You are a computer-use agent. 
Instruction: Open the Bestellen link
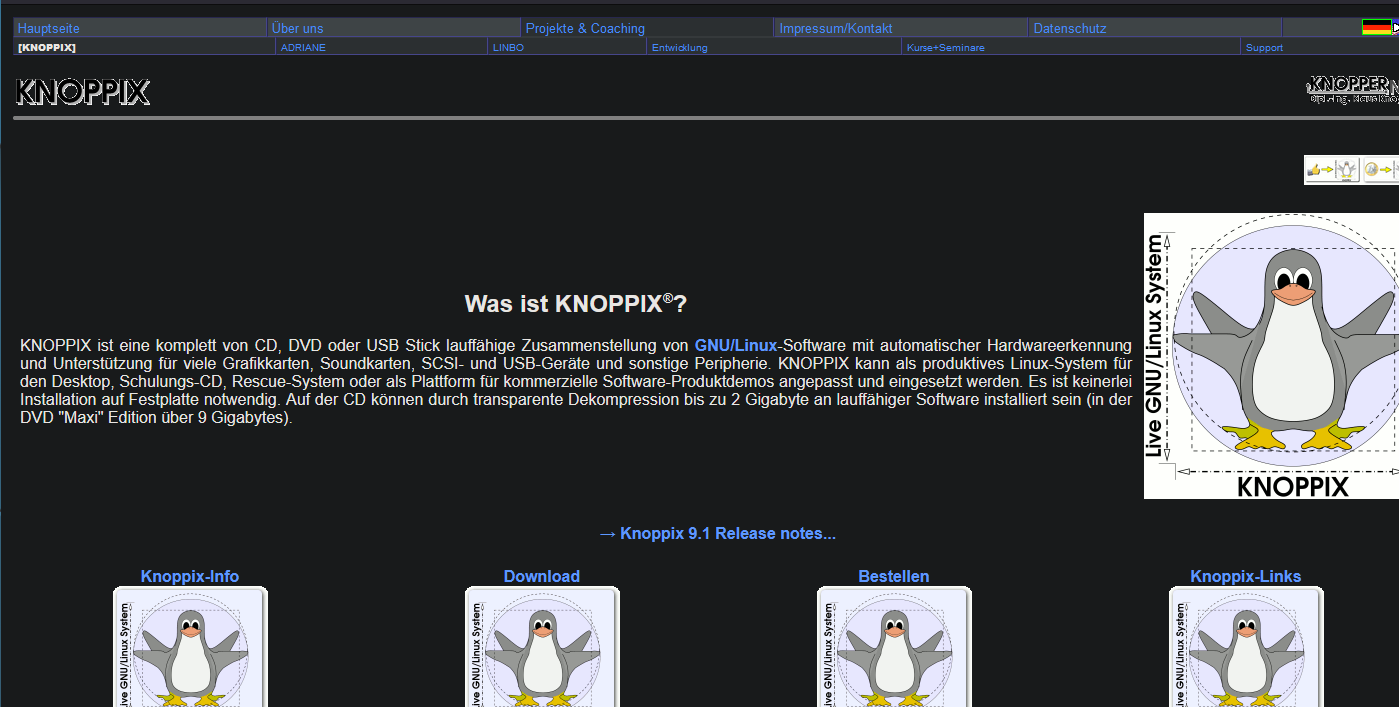(894, 576)
